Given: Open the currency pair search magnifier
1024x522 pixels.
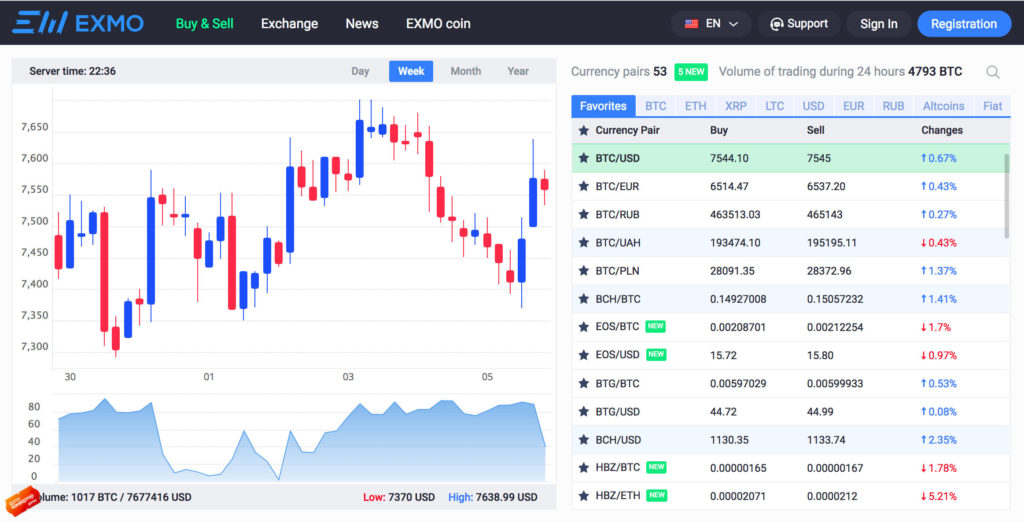Looking at the screenshot, I should click(992, 72).
